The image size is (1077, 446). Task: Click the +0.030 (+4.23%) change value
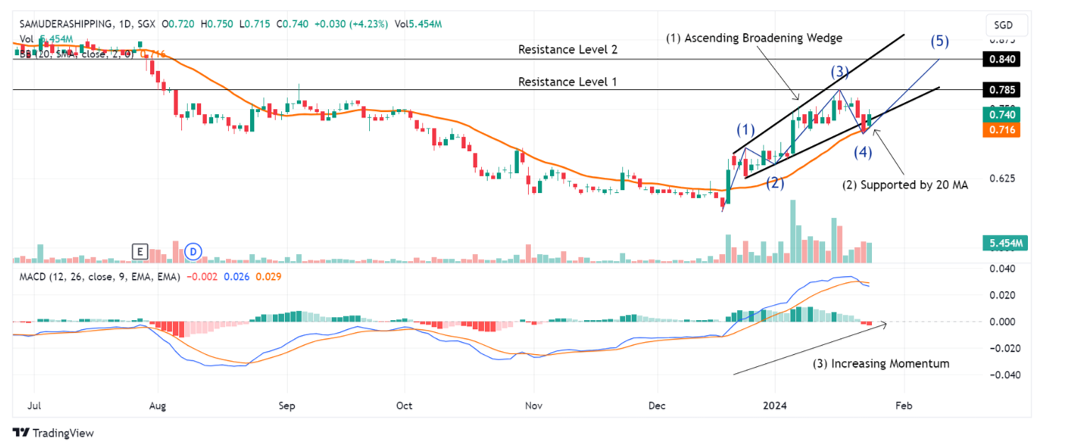click(x=350, y=24)
